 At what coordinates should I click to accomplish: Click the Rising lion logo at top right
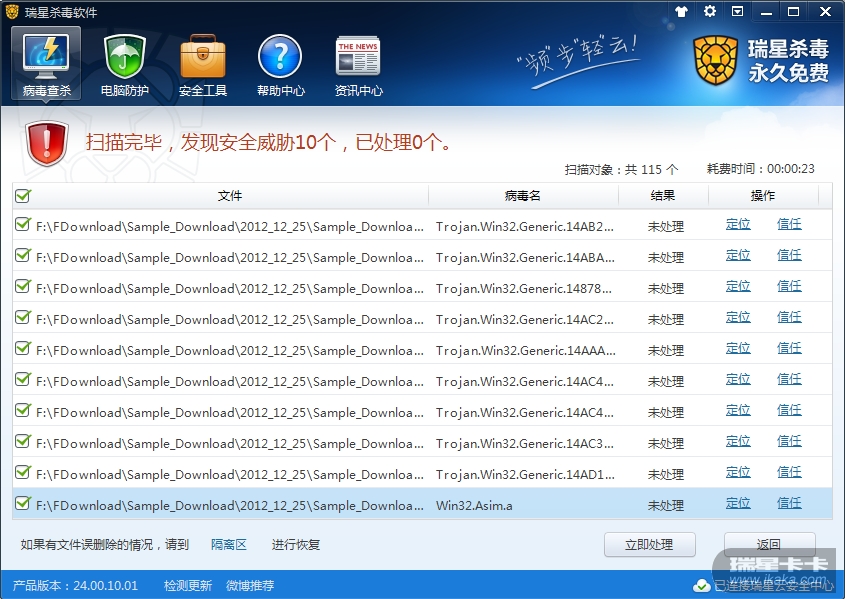[715, 60]
